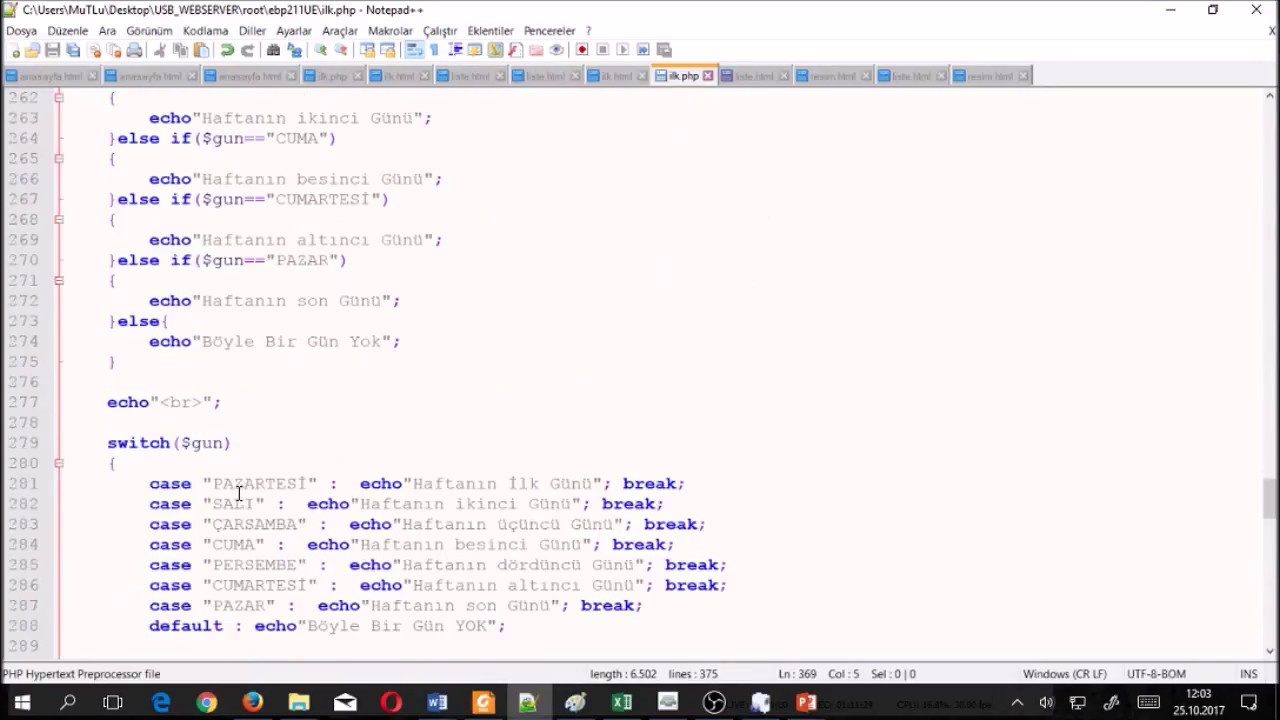Click the Open file toolbar icon

(x=33, y=50)
